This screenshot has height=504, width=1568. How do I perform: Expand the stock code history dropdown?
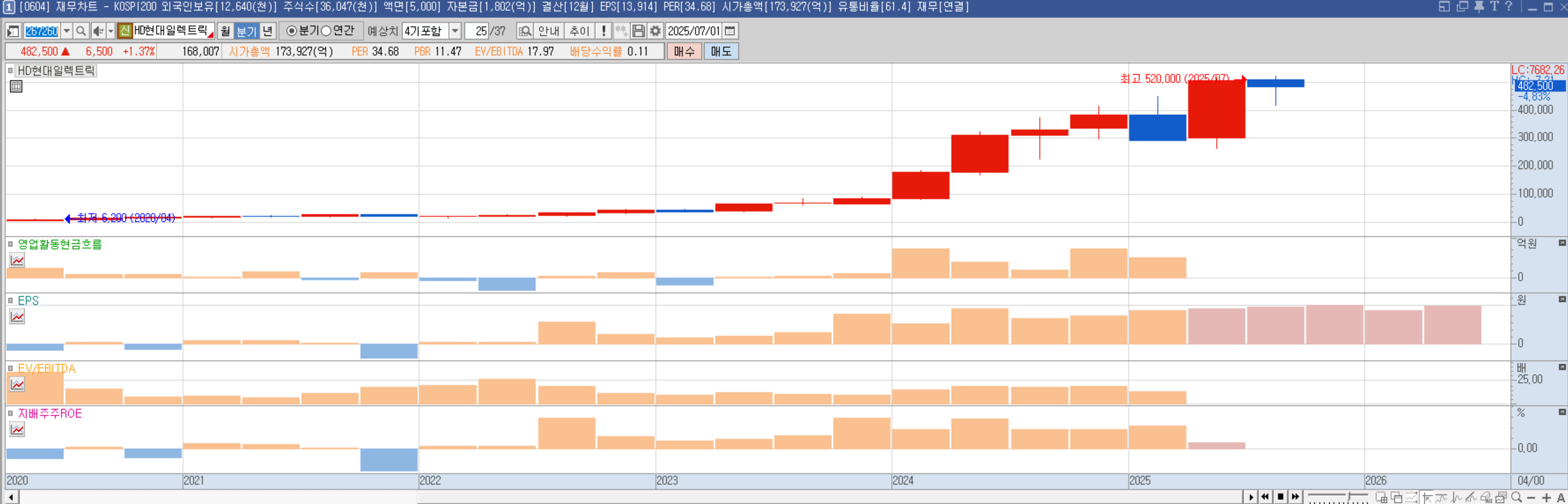pos(66,31)
